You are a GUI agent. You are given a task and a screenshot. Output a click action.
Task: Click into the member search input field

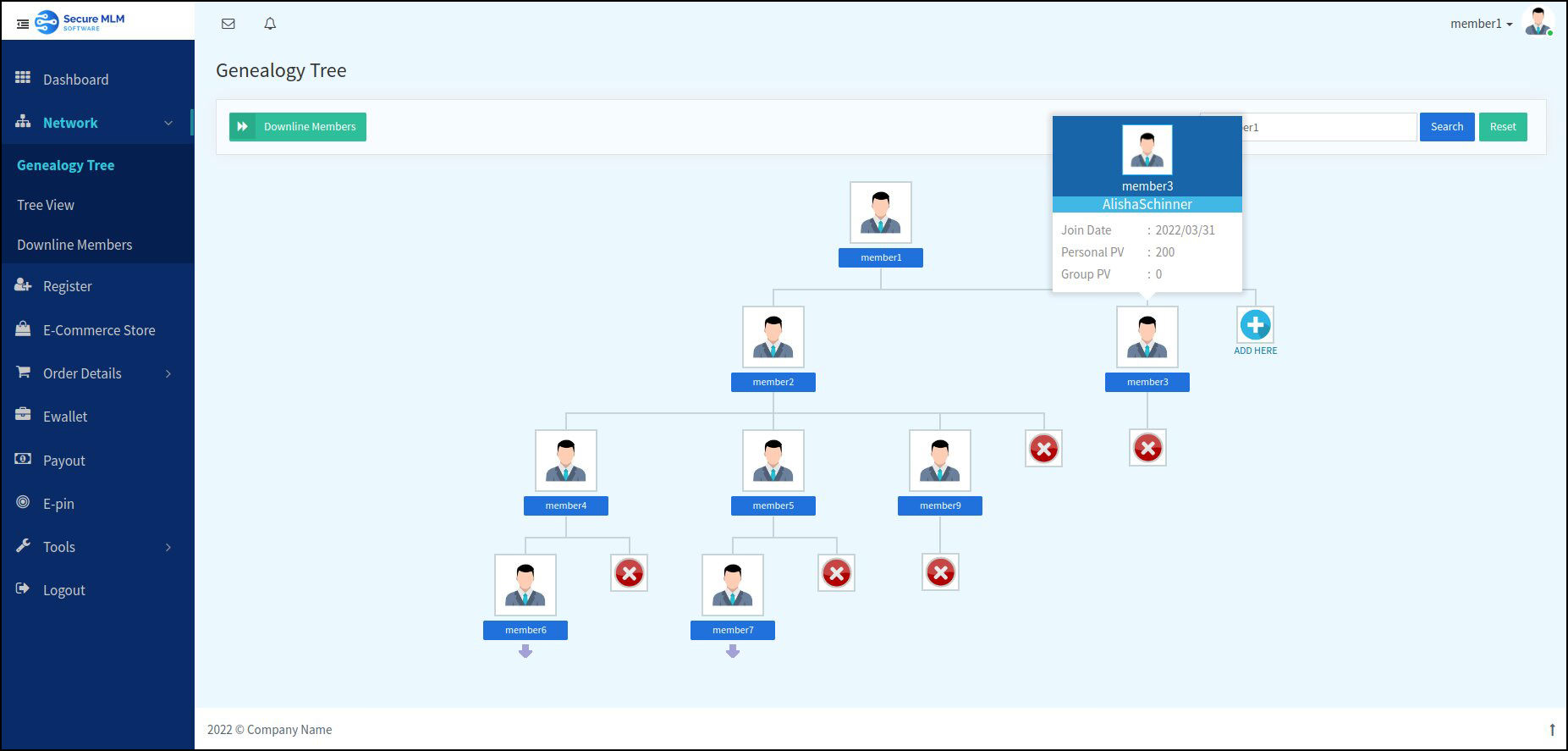[1329, 127]
